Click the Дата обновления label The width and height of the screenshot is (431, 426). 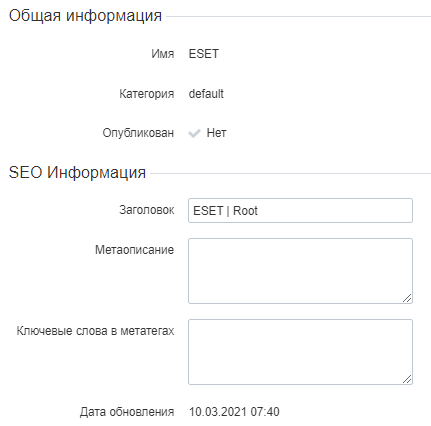point(127,412)
